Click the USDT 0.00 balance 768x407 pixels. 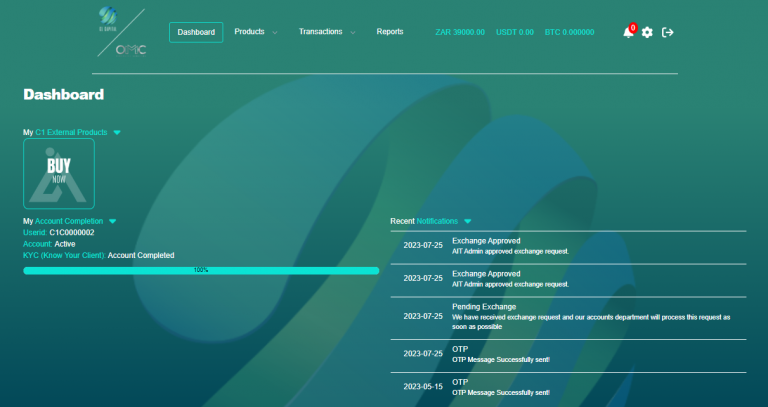(514, 32)
